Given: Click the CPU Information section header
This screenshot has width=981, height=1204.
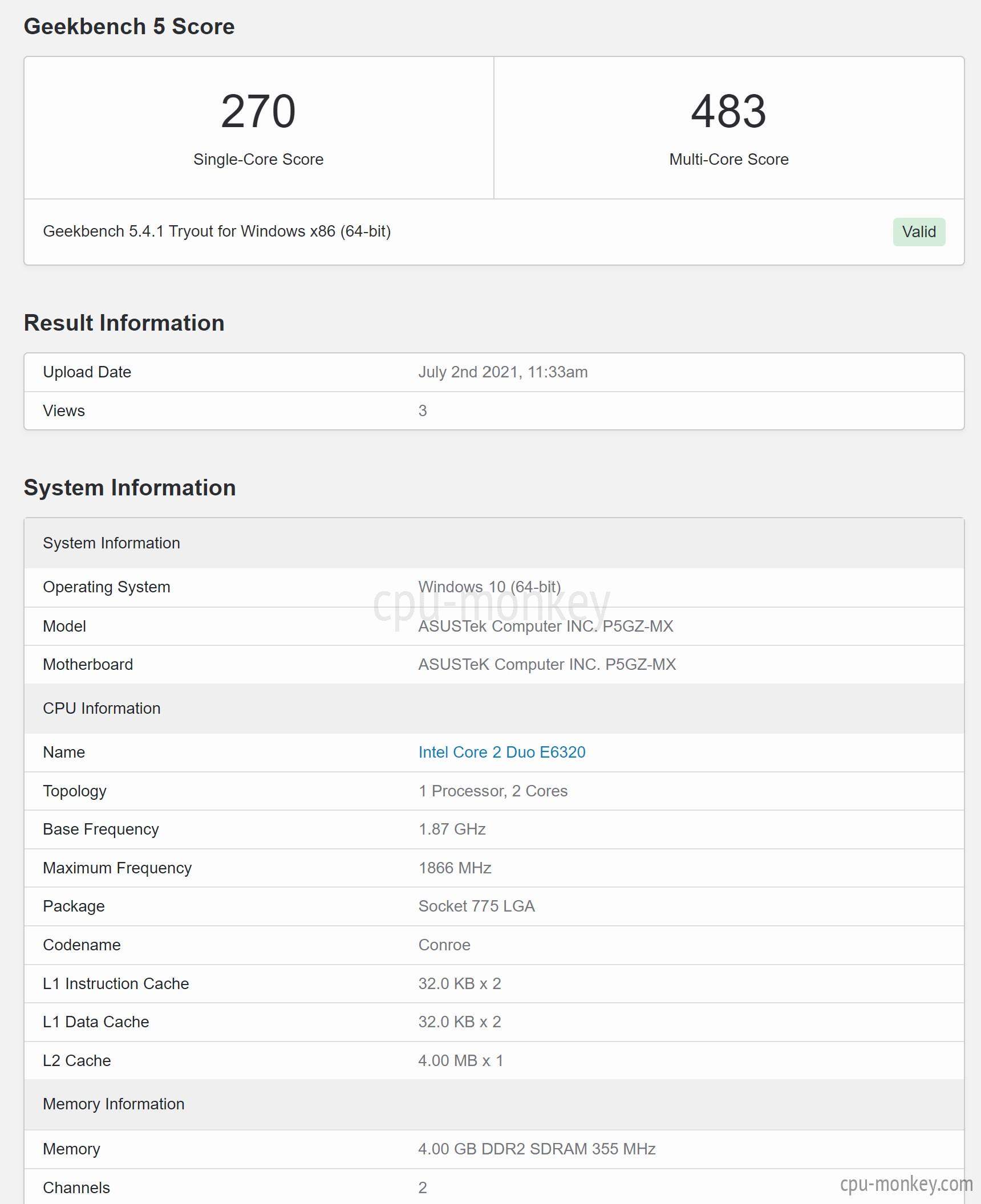Looking at the screenshot, I should 494,708.
